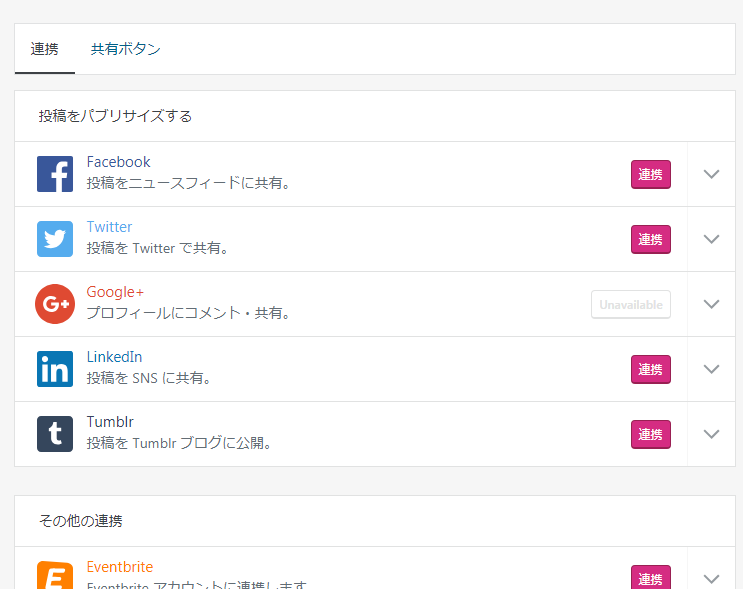Open the Eventbrite title link
Image resolution: width=743 pixels, height=589 pixels.
point(120,567)
